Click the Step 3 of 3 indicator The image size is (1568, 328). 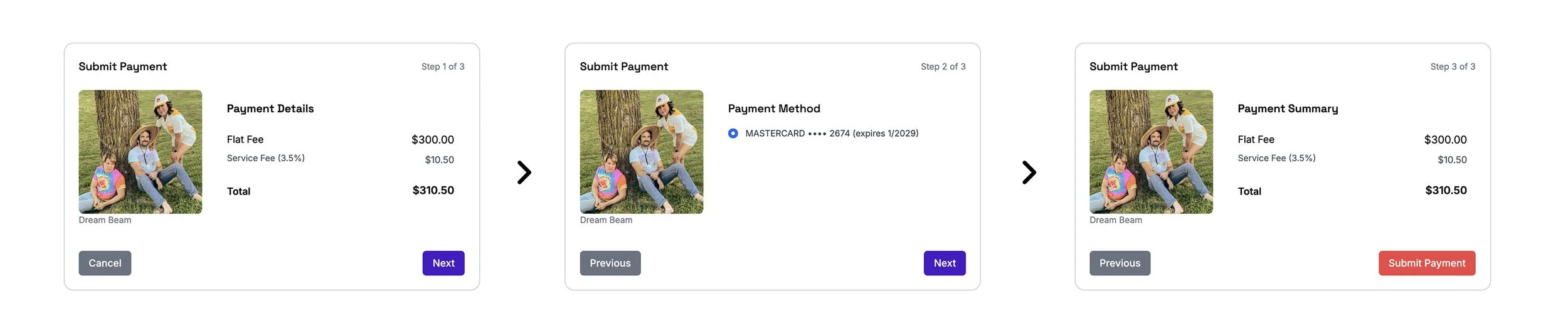click(1453, 66)
